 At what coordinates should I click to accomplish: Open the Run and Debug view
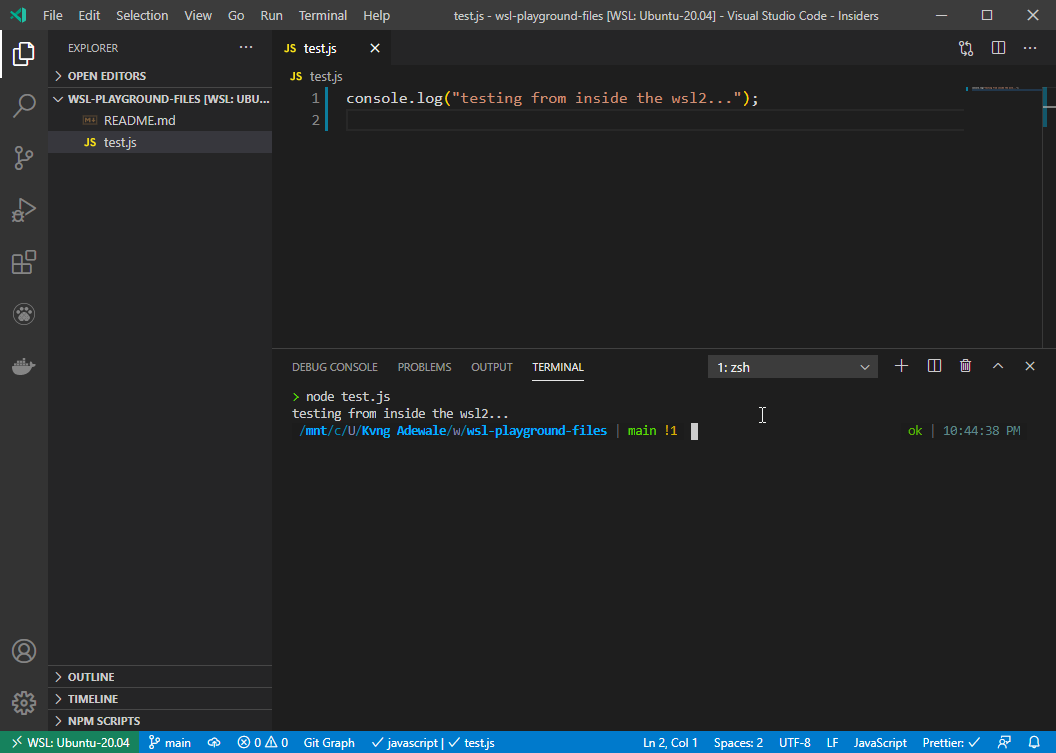(24, 210)
